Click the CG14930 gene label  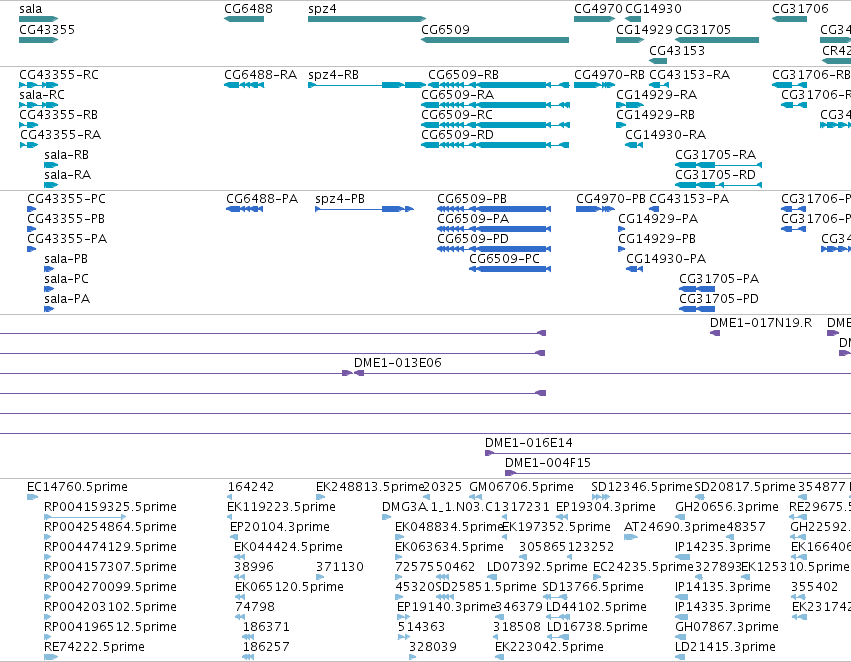(653, 9)
